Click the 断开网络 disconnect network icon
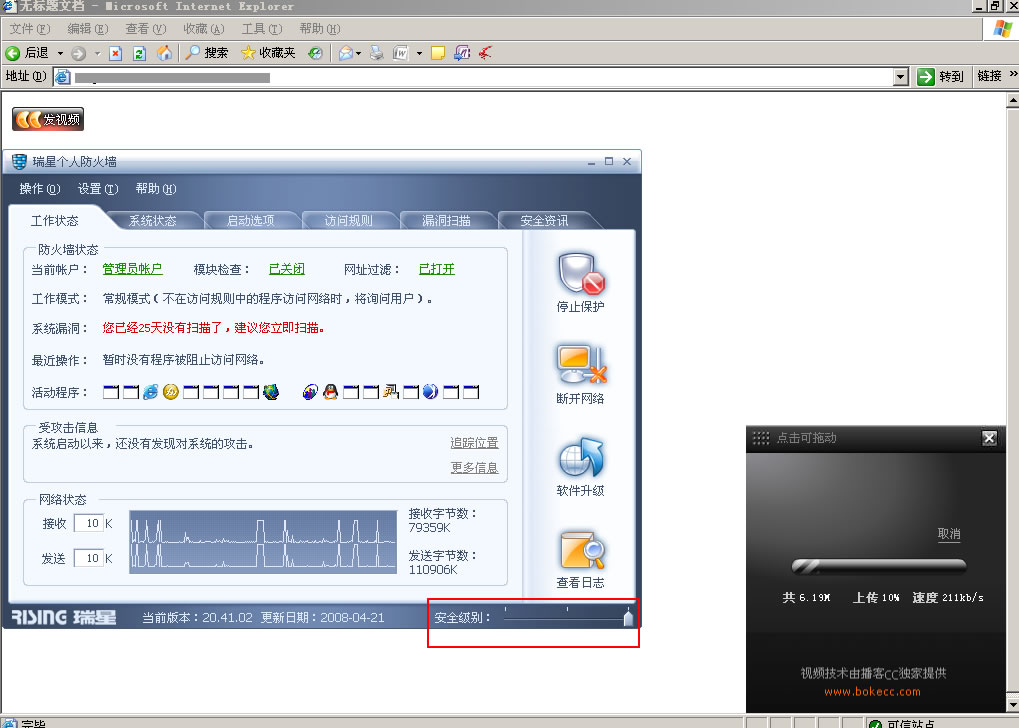Viewport: 1019px width, 728px height. (x=580, y=365)
